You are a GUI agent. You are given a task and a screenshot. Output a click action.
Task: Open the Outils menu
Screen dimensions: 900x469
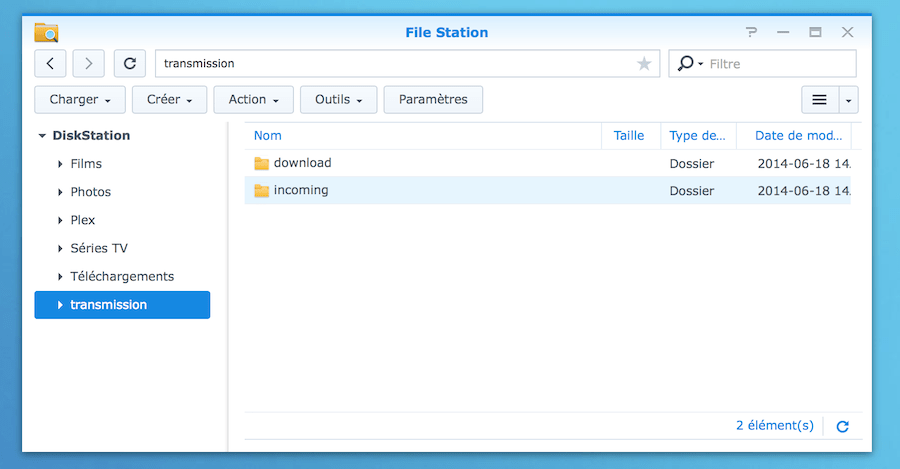[x=338, y=100]
